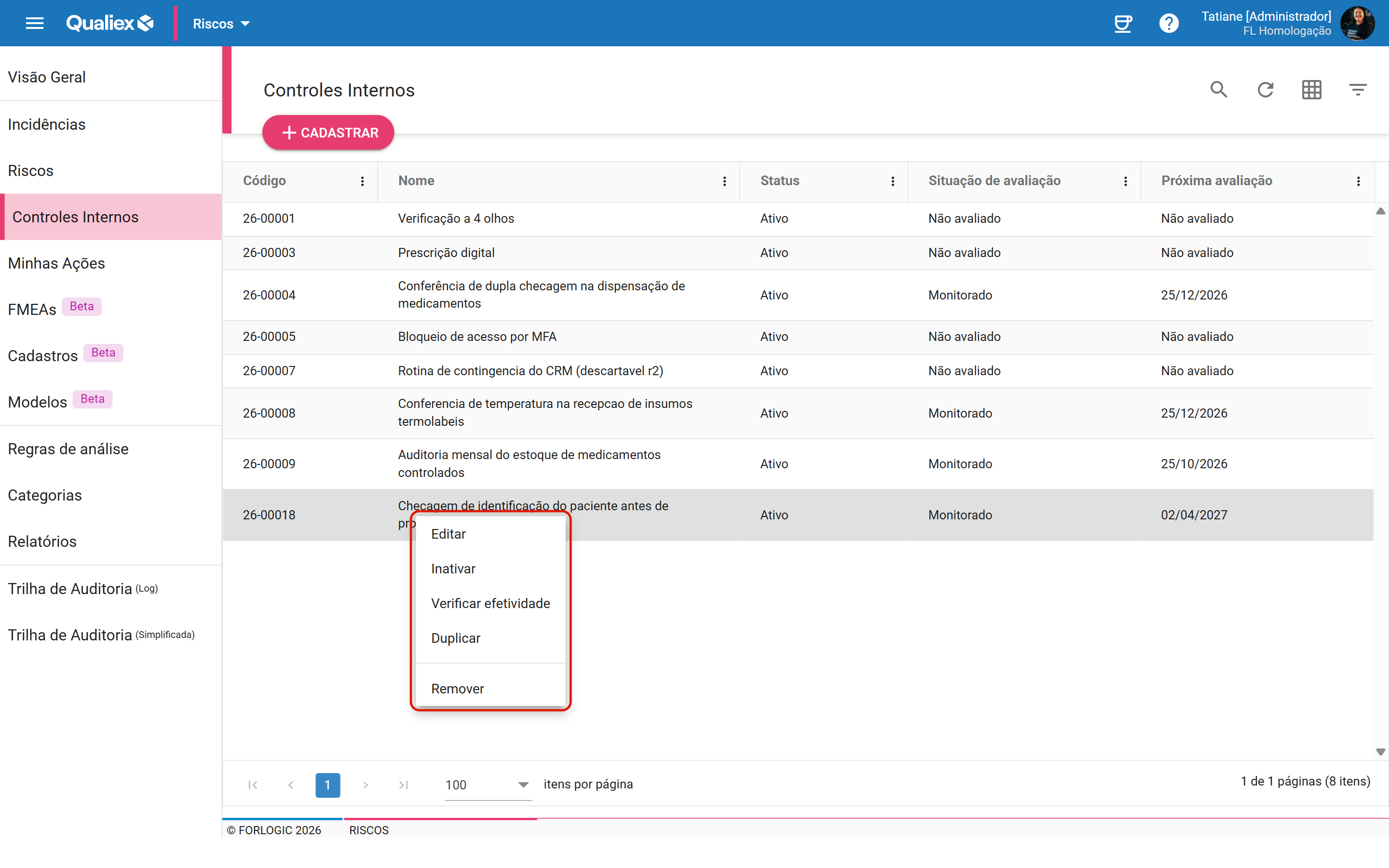
Task: Open Situação de avaliação column options
Action: coord(1125,181)
